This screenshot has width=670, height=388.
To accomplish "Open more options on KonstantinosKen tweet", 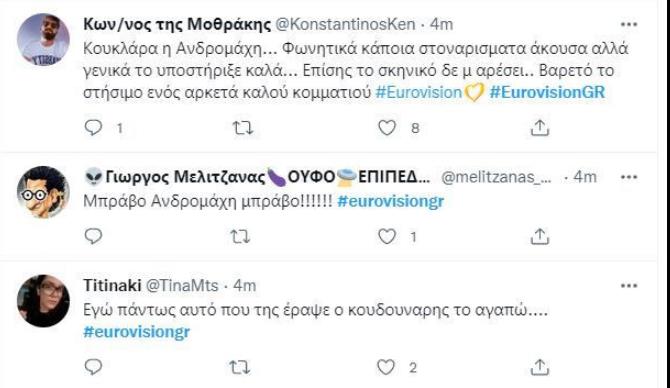I will tap(629, 24).
